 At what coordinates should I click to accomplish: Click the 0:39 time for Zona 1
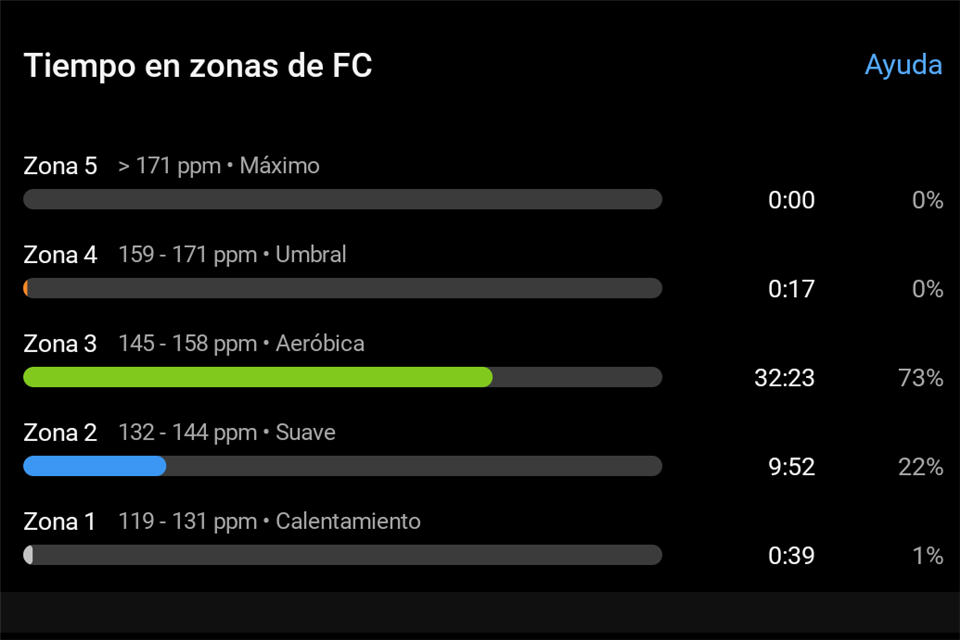click(792, 555)
